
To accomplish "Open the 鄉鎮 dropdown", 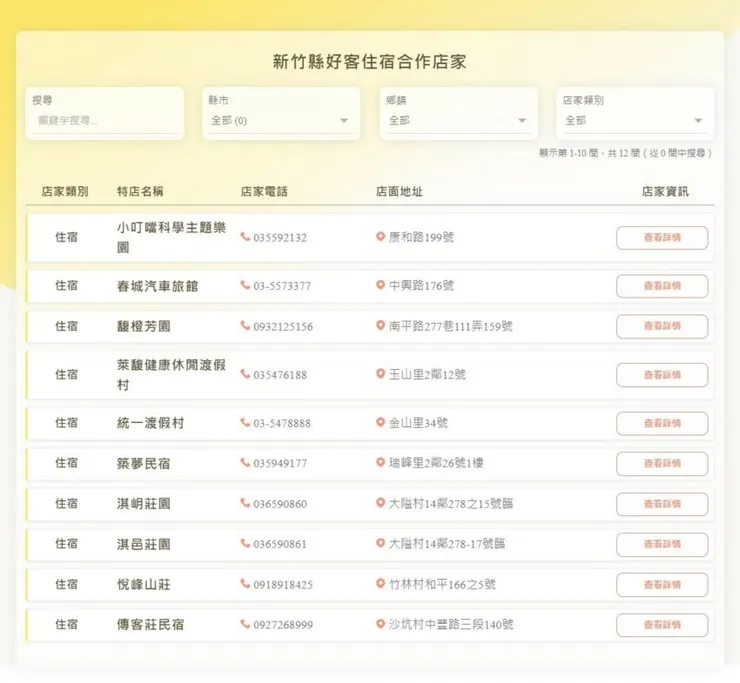I will click(458, 120).
